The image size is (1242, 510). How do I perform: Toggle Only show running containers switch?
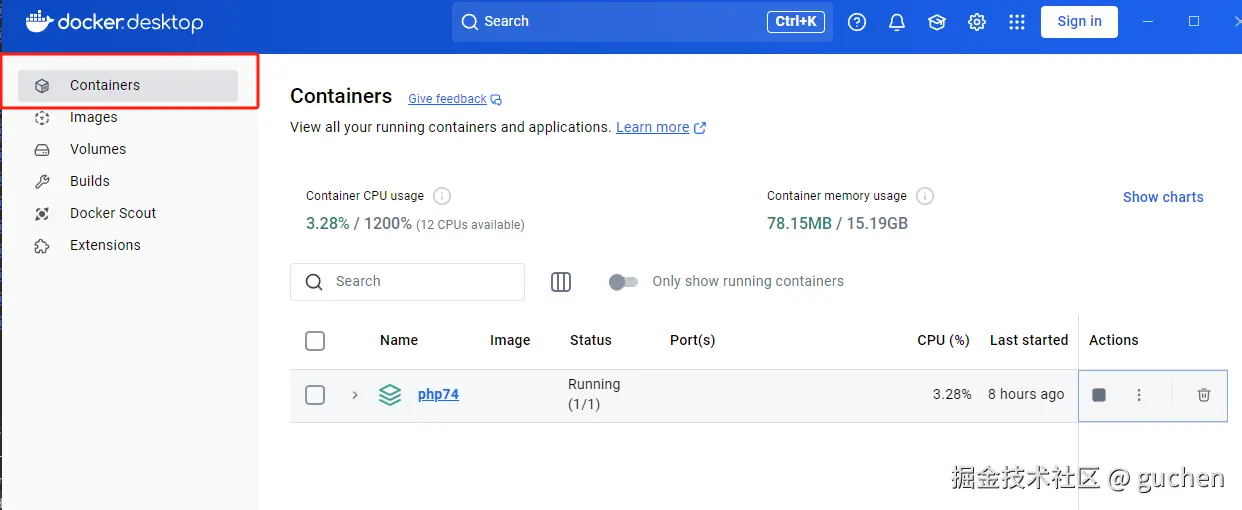click(623, 282)
